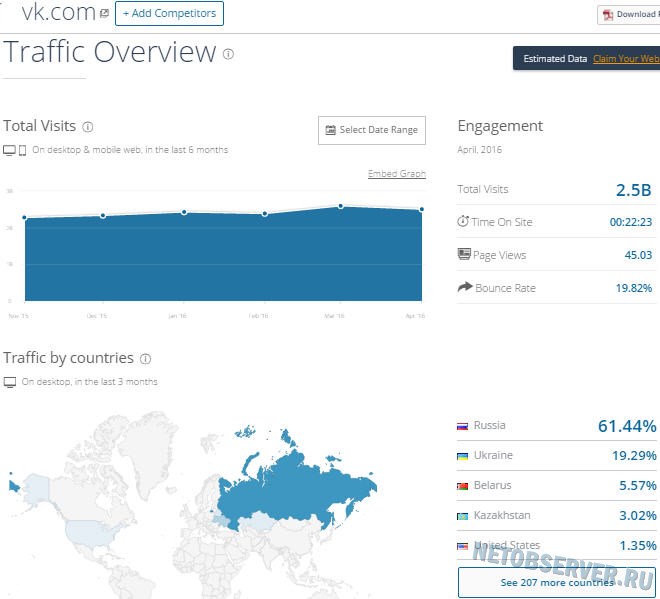Click desktop icon under Traffic by countries
This screenshot has height=599, width=660.
coord(10,382)
